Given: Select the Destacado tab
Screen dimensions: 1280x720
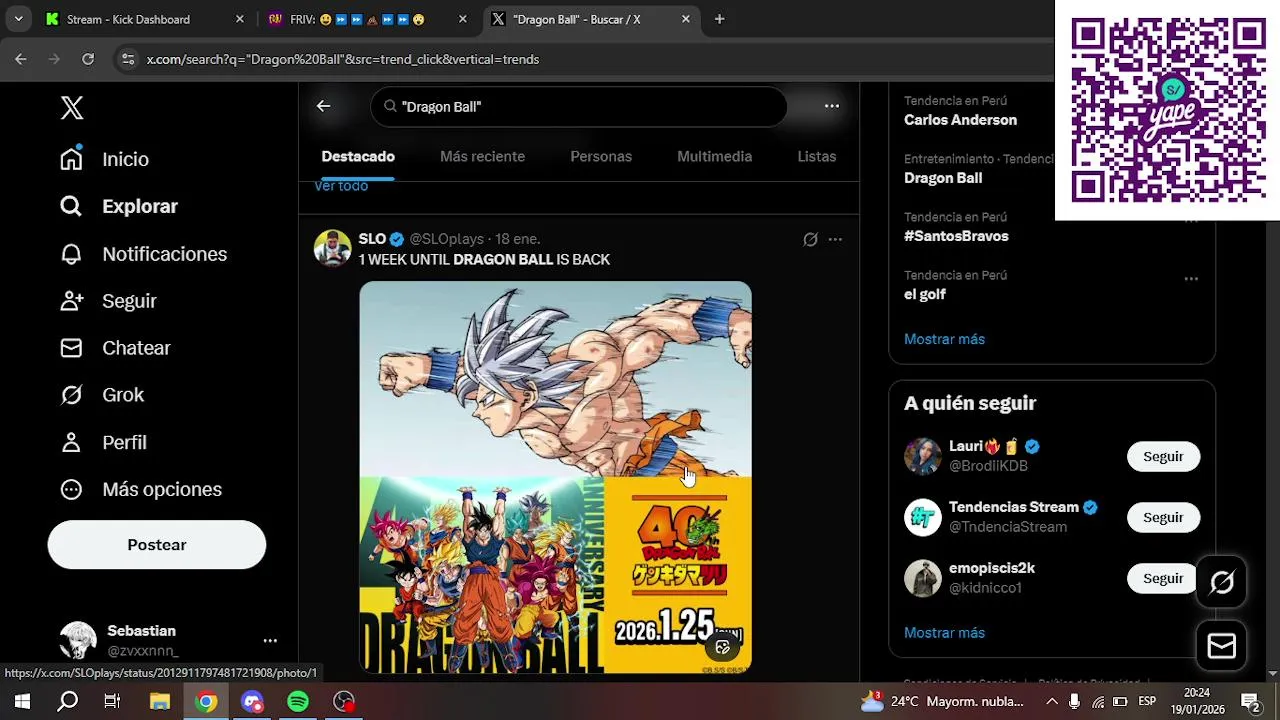Looking at the screenshot, I should [x=358, y=156].
